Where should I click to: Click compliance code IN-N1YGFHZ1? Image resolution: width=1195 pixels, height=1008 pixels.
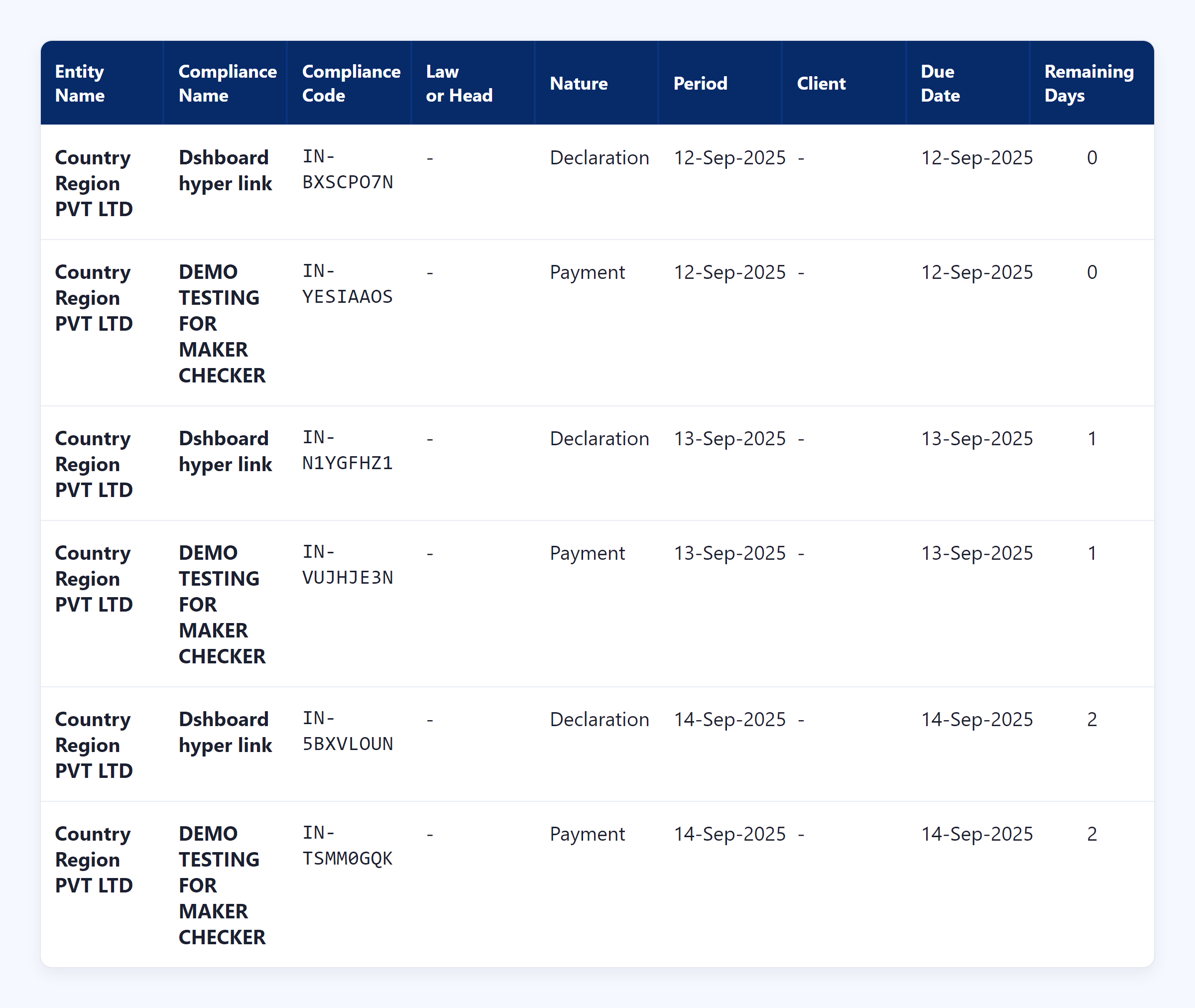point(348,450)
